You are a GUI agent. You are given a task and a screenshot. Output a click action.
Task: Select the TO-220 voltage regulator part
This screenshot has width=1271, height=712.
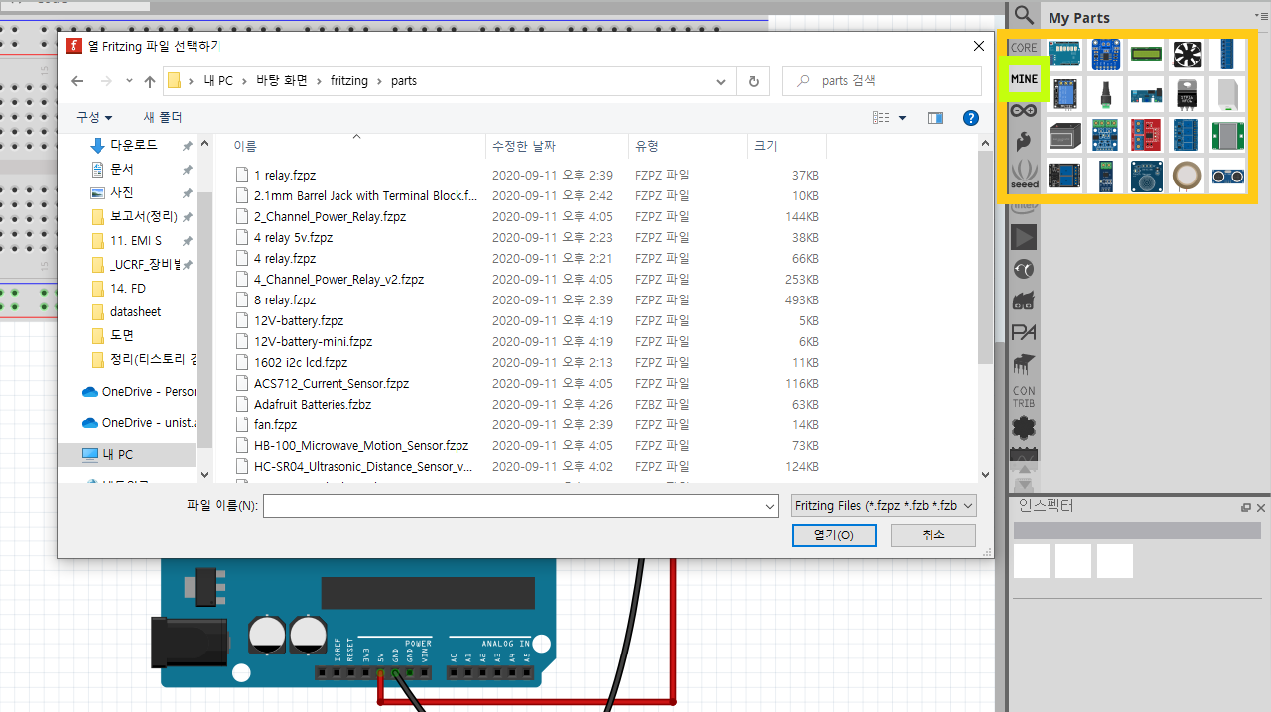coord(1188,95)
